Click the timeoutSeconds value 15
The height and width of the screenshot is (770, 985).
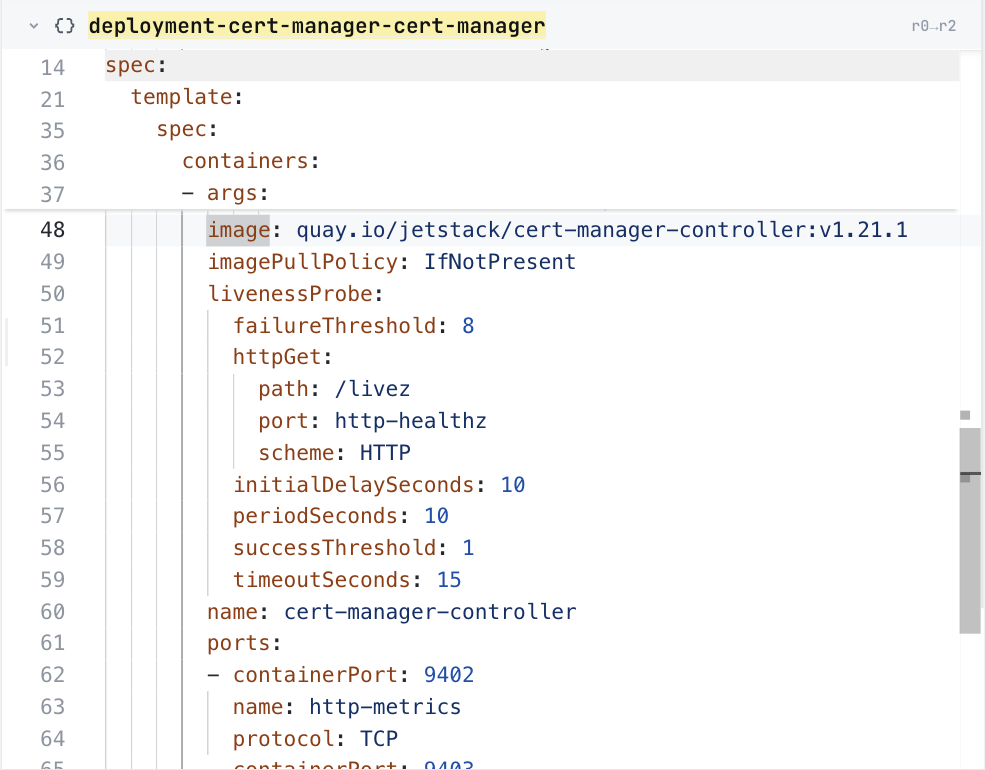tap(449, 580)
